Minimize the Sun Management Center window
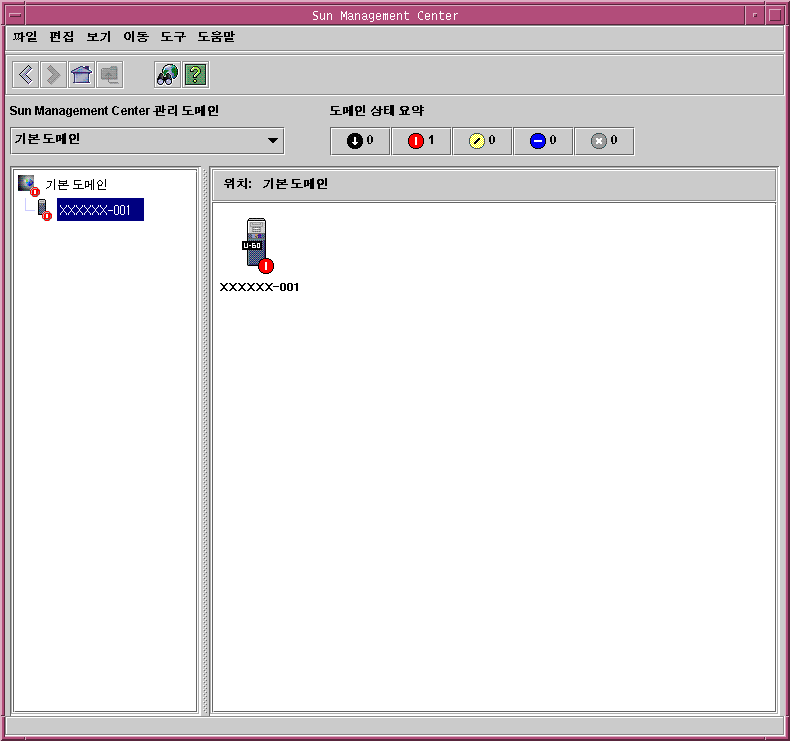This screenshot has width=790, height=741. coord(755,15)
